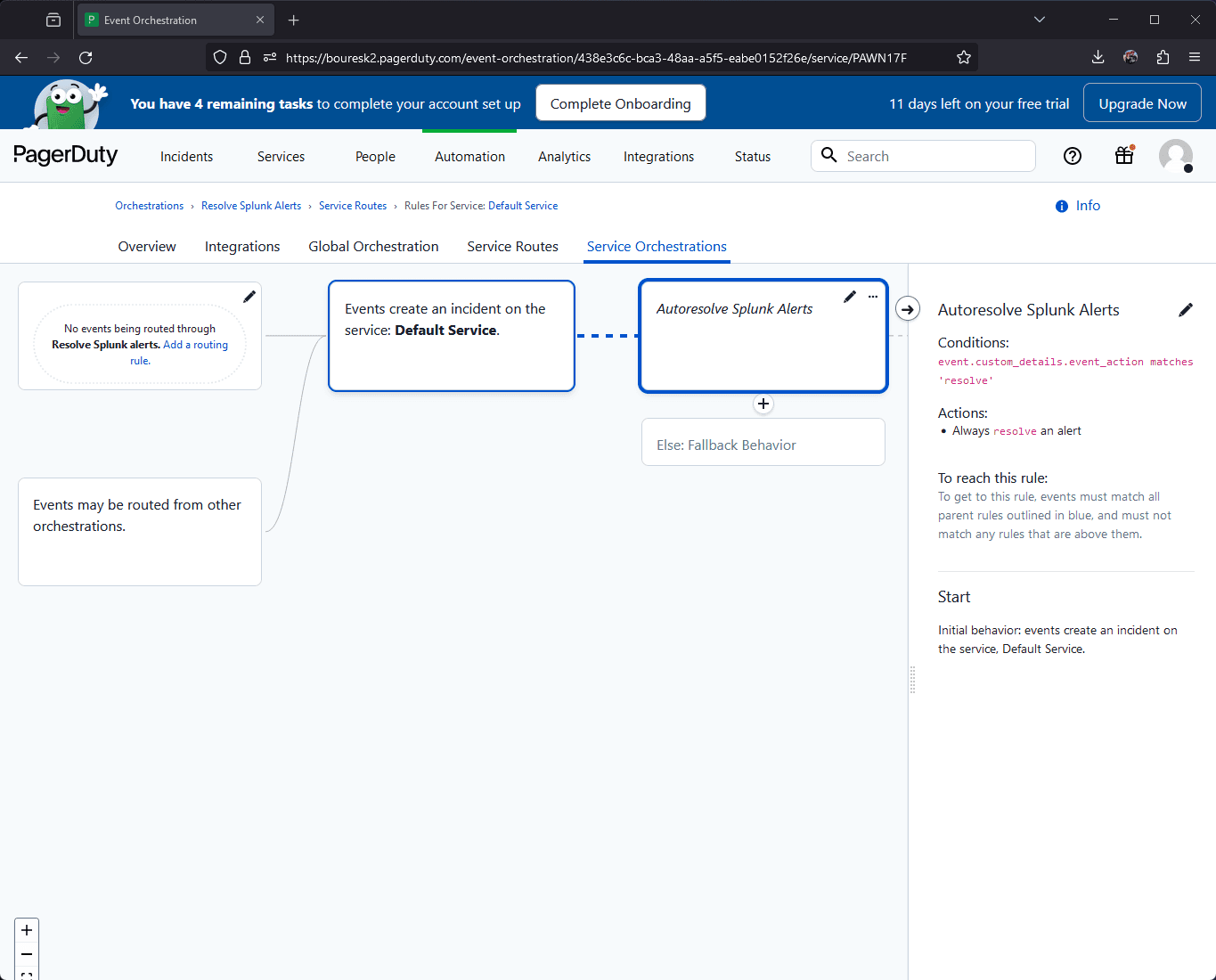The image size is (1216, 980).
Task: Open the help question mark menu
Action: (1073, 156)
